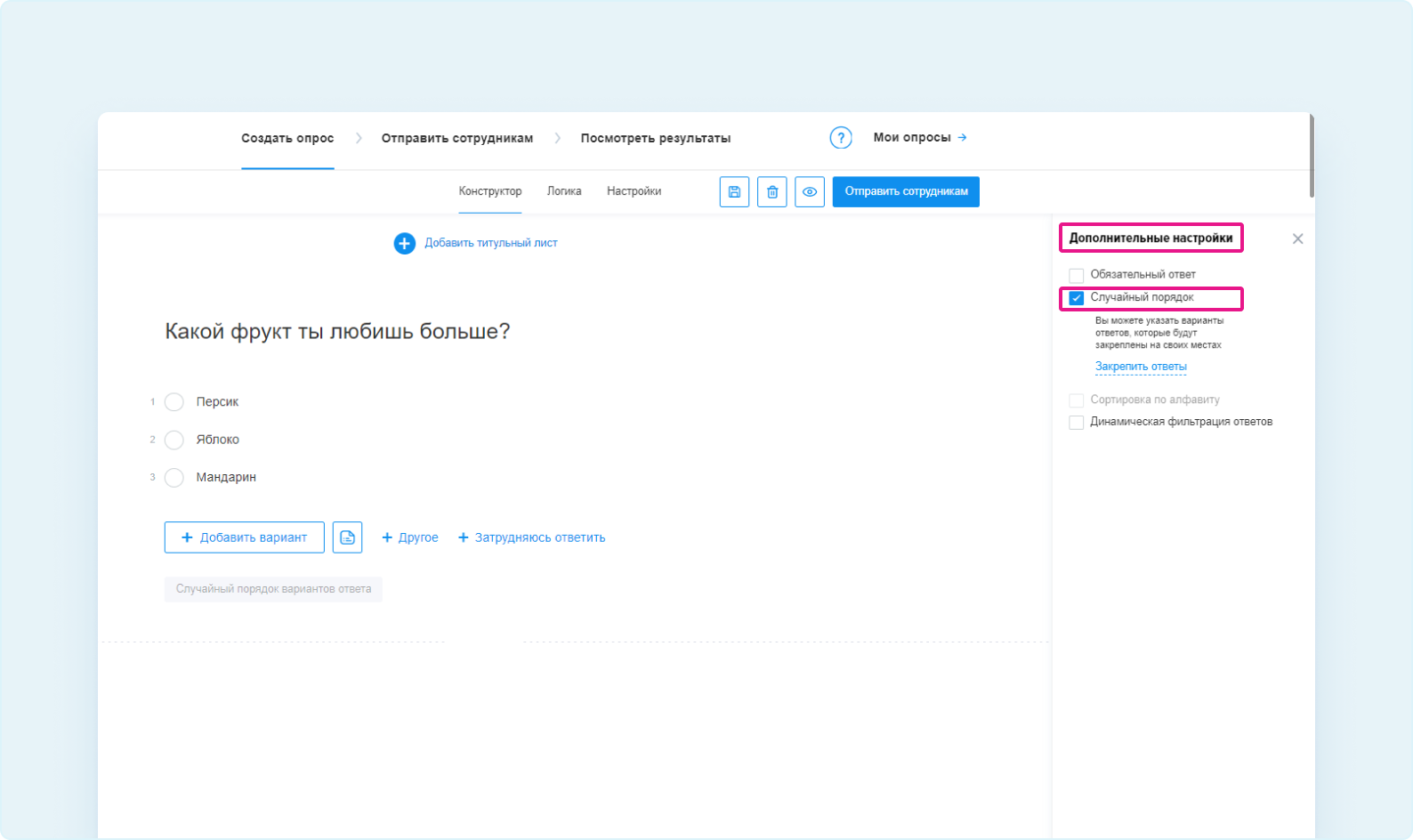Screen dimensions: 1413x840
Task: Select the Персик radio option
Action: (x=174, y=402)
